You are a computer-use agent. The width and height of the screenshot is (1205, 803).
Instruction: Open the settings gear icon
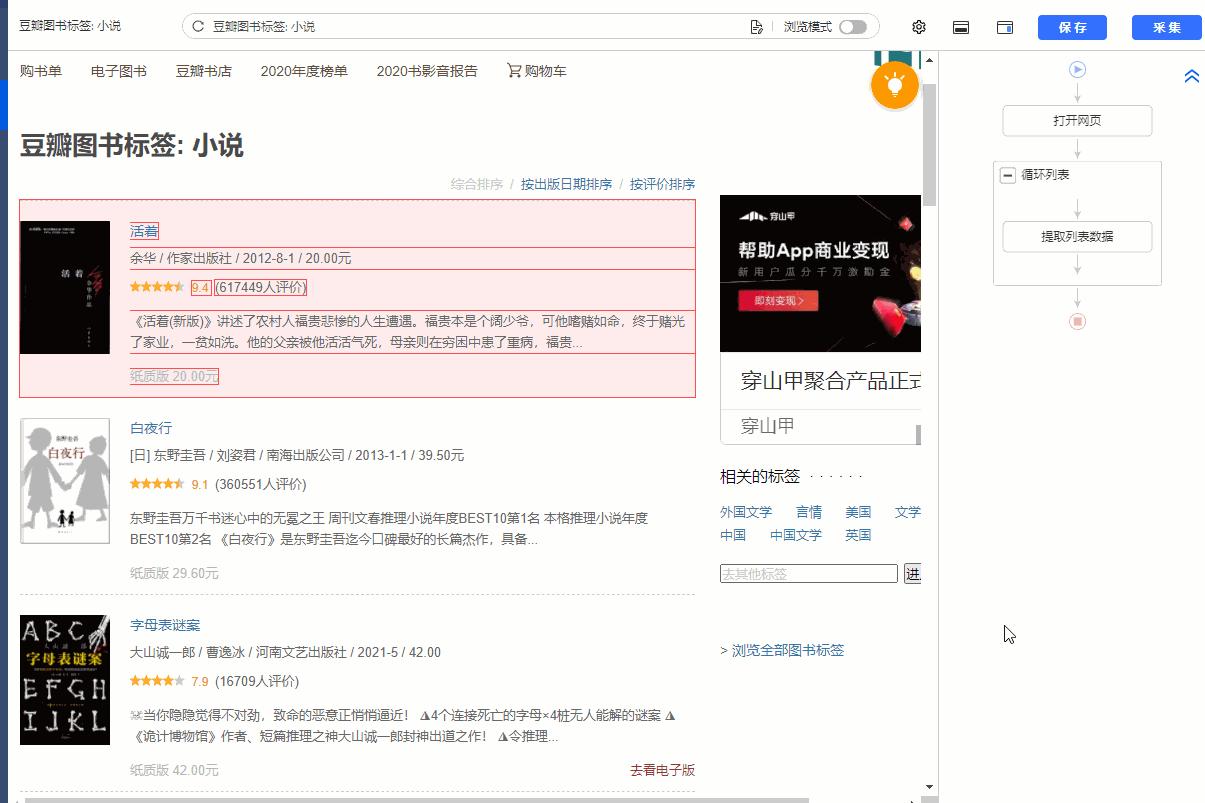pyautogui.click(x=919, y=27)
